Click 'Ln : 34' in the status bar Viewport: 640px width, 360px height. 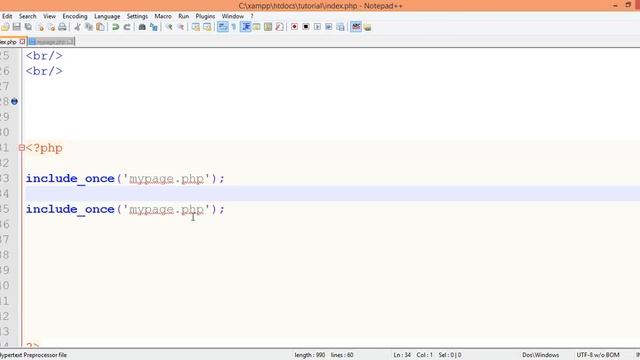[402, 355]
